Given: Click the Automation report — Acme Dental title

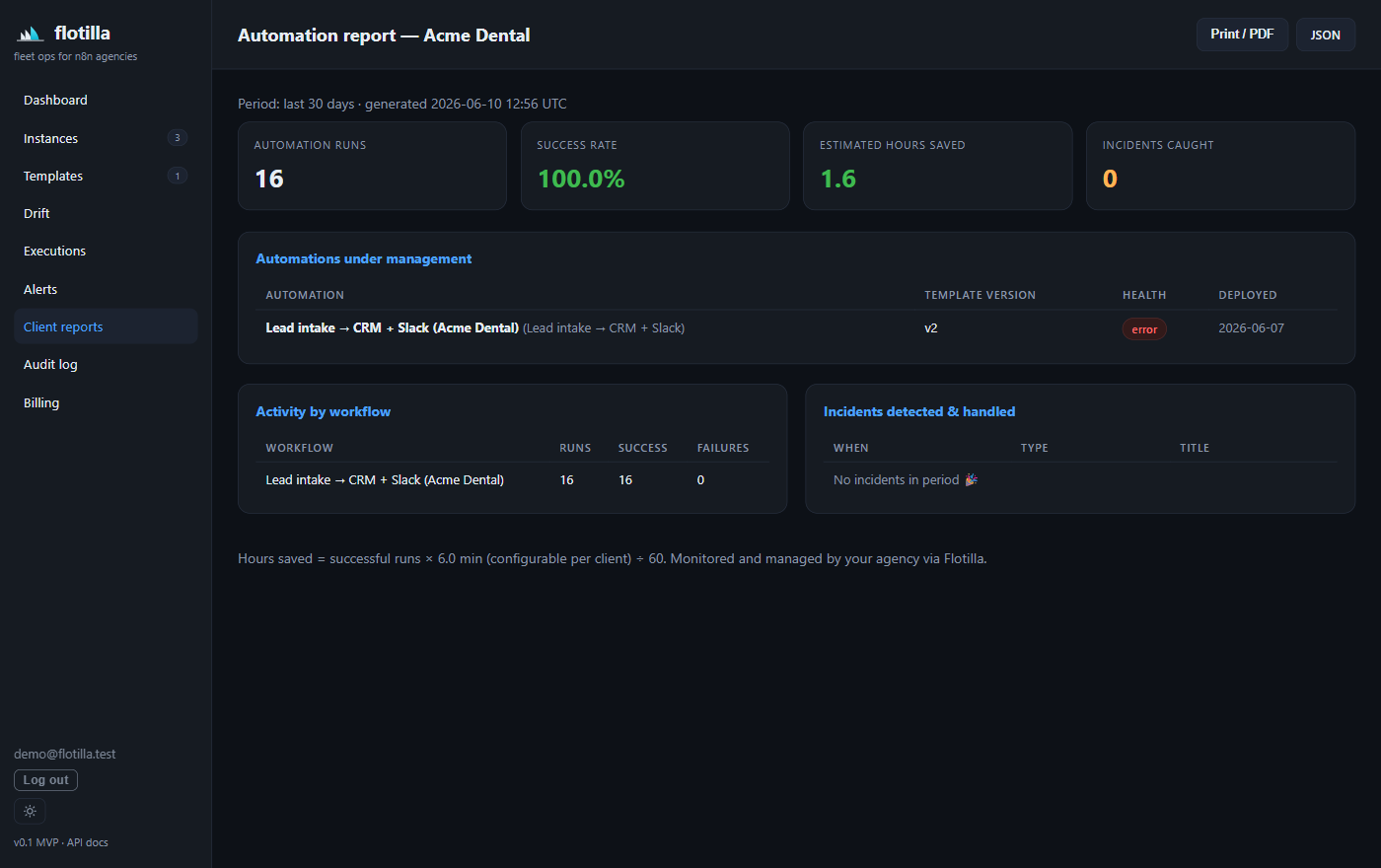Looking at the screenshot, I should pyautogui.click(x=384, y=35).
